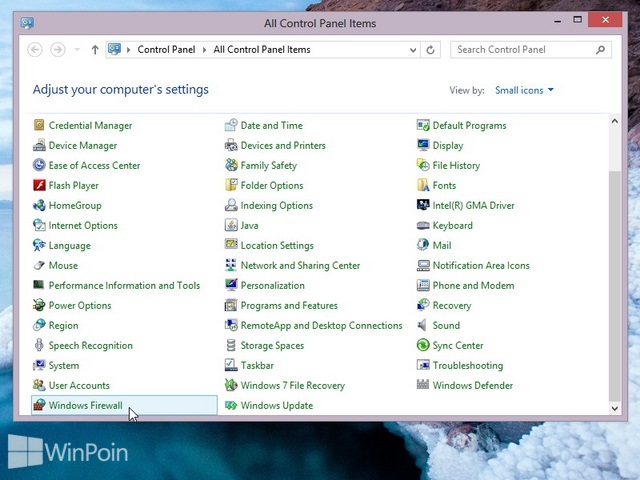Open the Folder Options icon
This screenshot has width=640, height=480.
(x=231, y=185)
